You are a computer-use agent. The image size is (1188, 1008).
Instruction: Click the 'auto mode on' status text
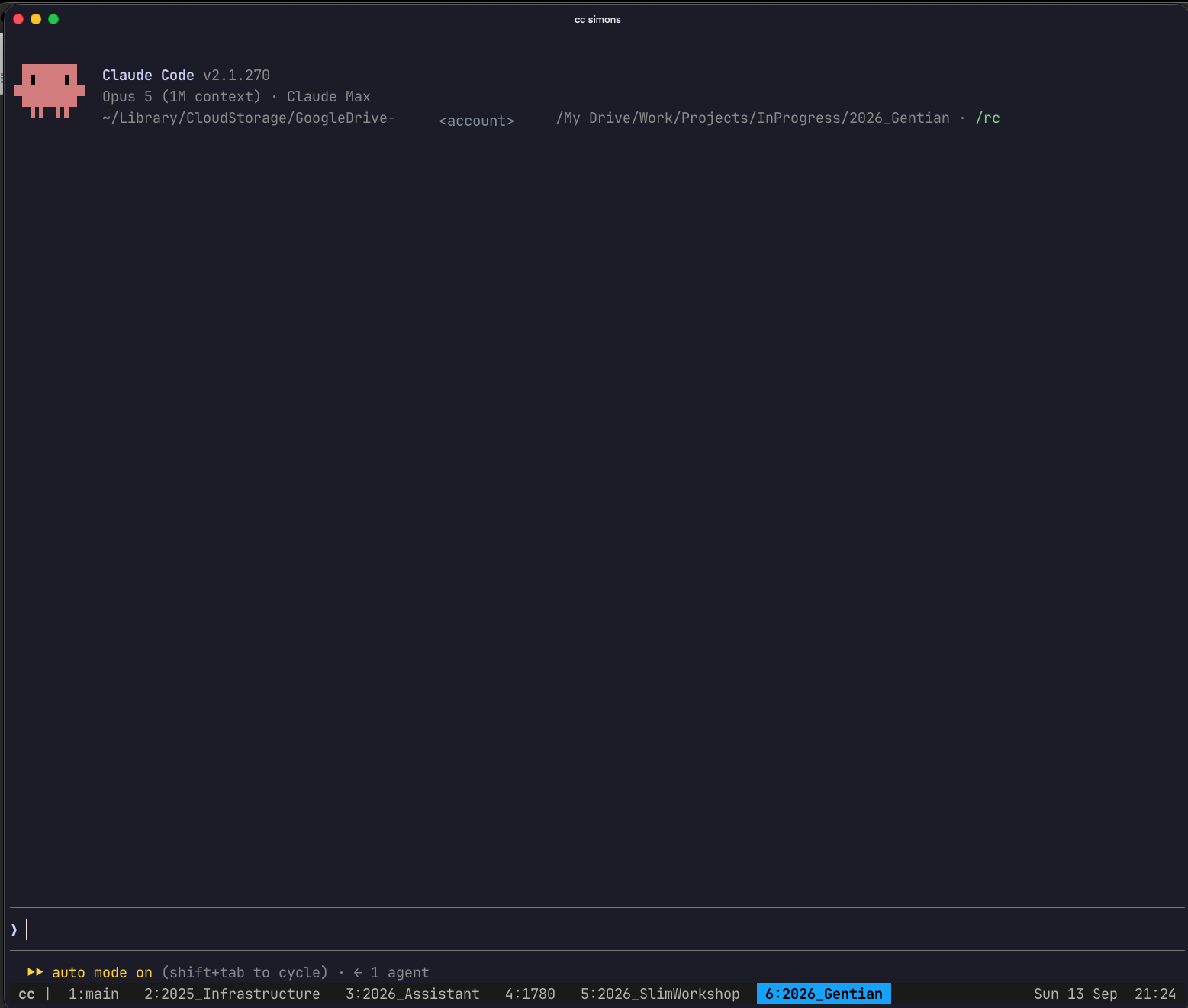[x=102, y=972]
